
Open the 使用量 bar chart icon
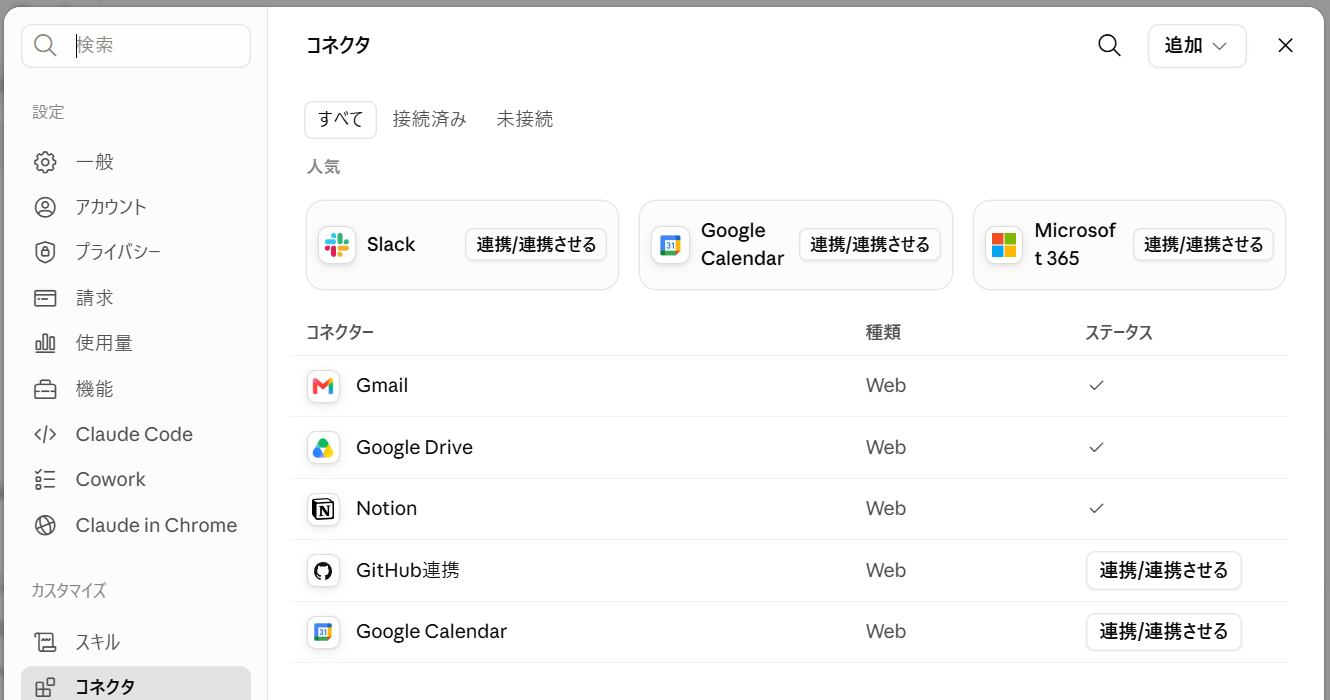point(45,343)
